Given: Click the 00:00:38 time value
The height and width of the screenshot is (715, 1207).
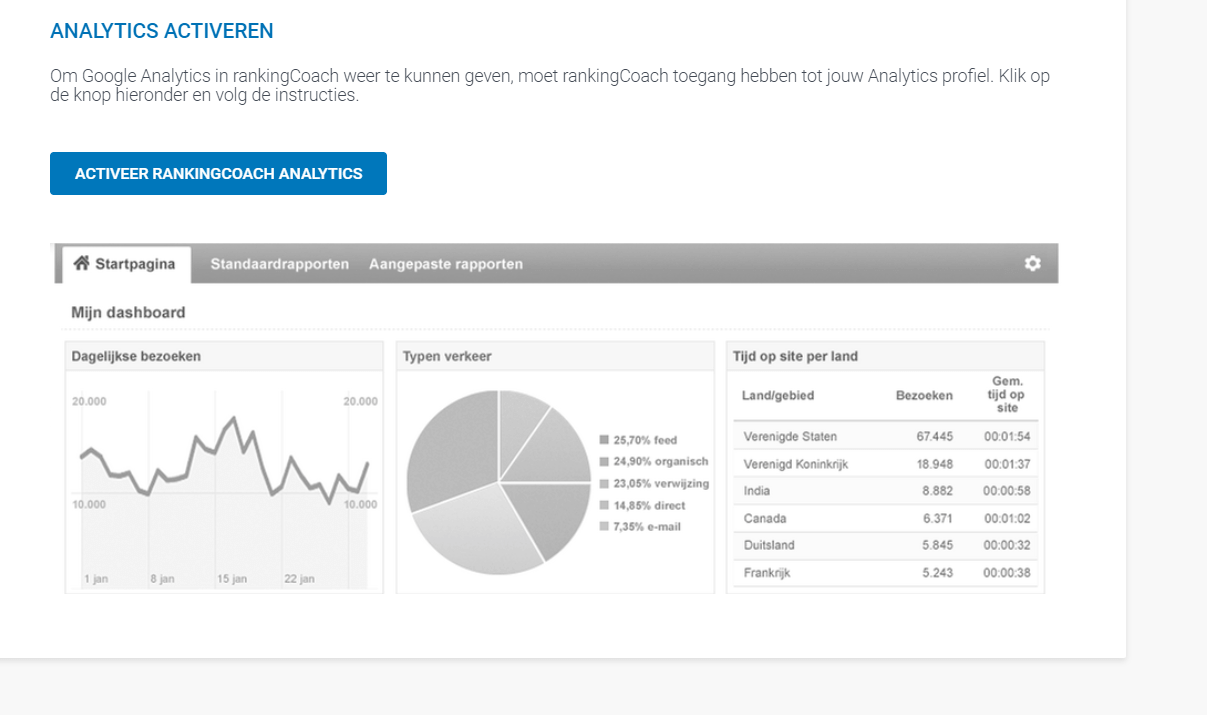Looking at the screenshot, I should point(1007,573).
